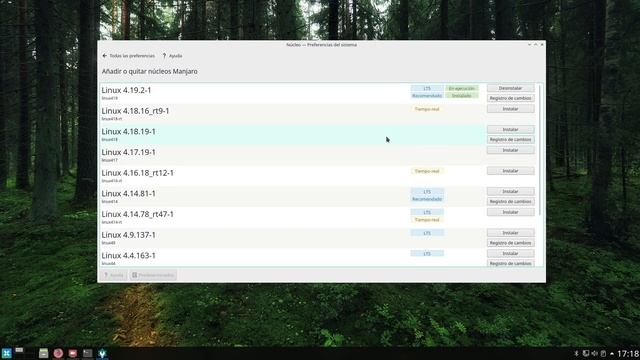Open Registro de cambios for Linux 4.4.163-1
The height and width of the screenshot is (360, 640).
510,263
